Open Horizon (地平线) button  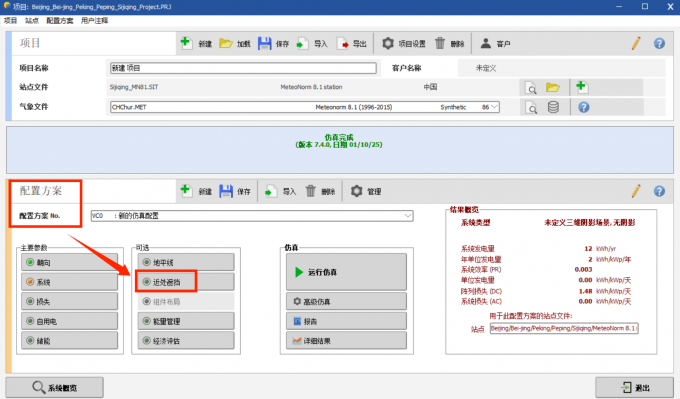pos(186,262)
